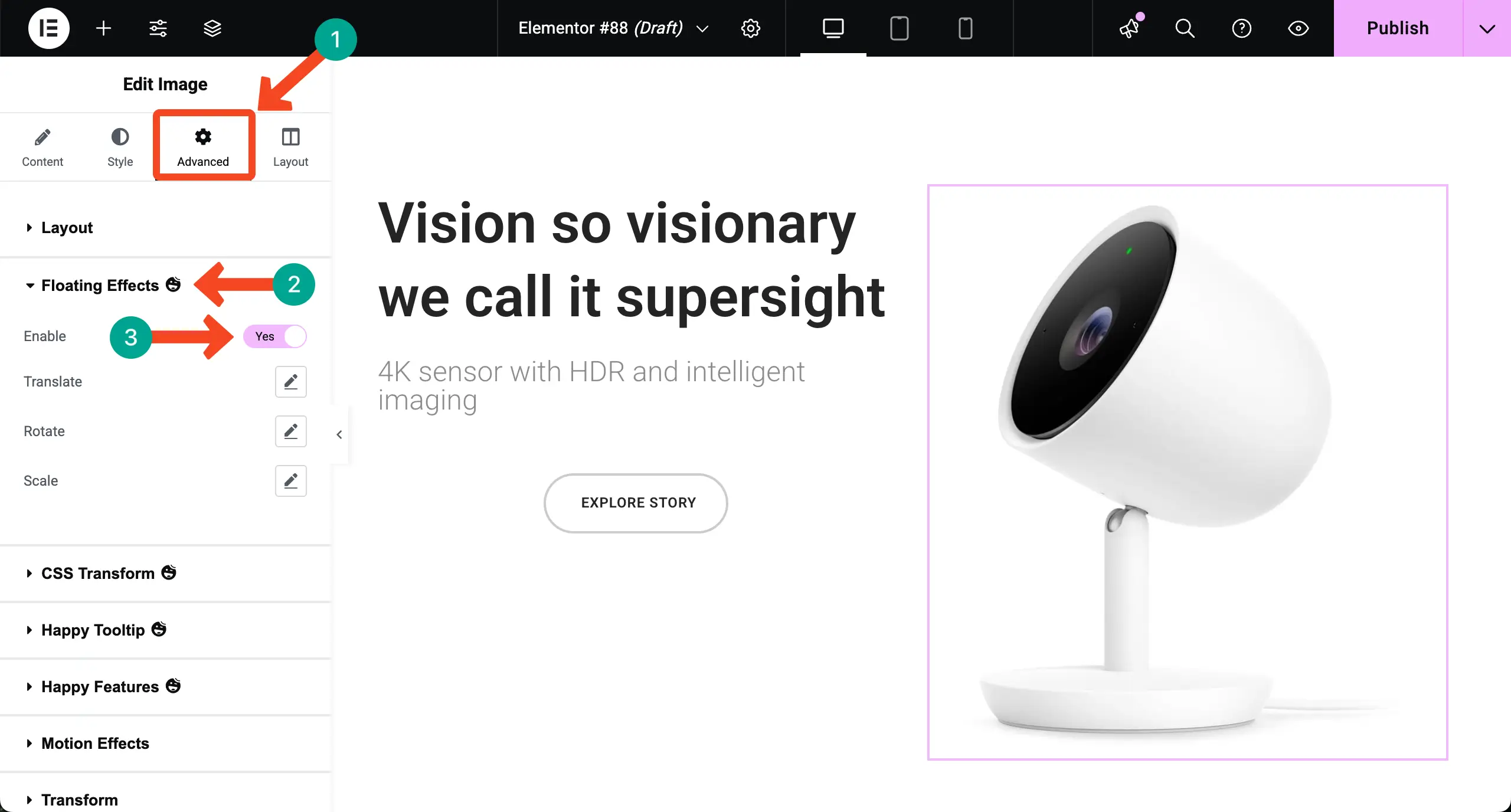Open the add element plus icon
Viewport: 1511px width, 812px height.
103,28
